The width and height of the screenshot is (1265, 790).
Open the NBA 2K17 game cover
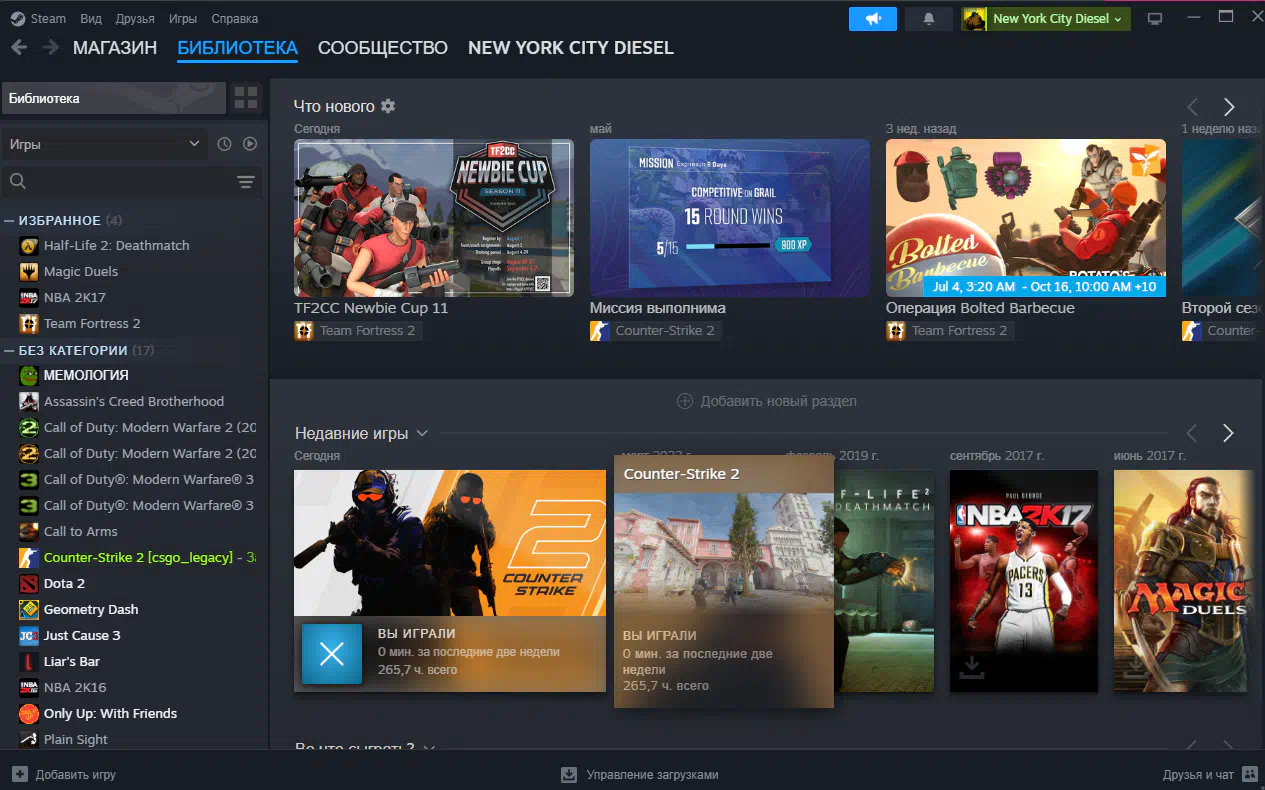coord(1024,581)
